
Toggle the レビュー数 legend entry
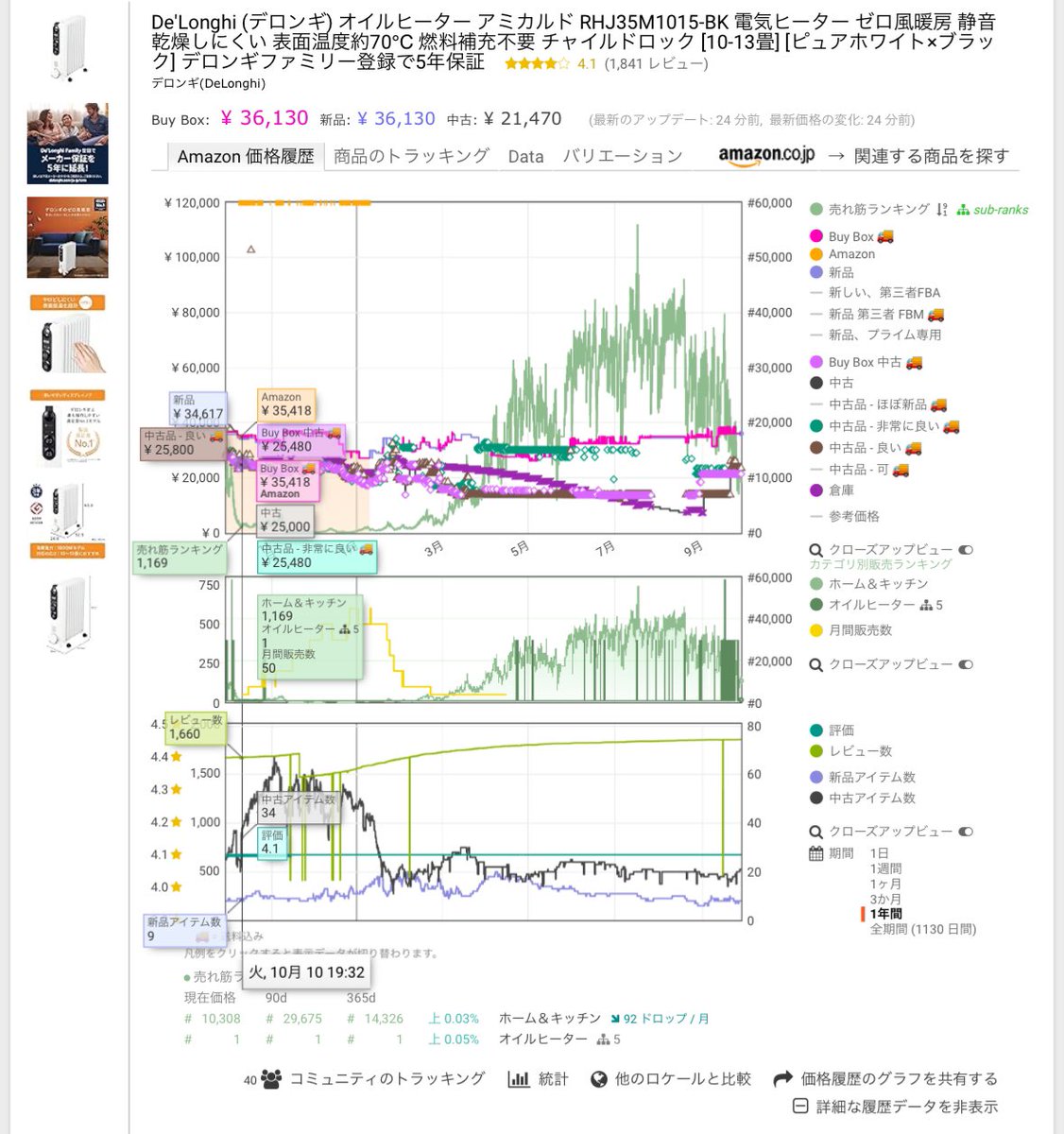click(850, 751)
